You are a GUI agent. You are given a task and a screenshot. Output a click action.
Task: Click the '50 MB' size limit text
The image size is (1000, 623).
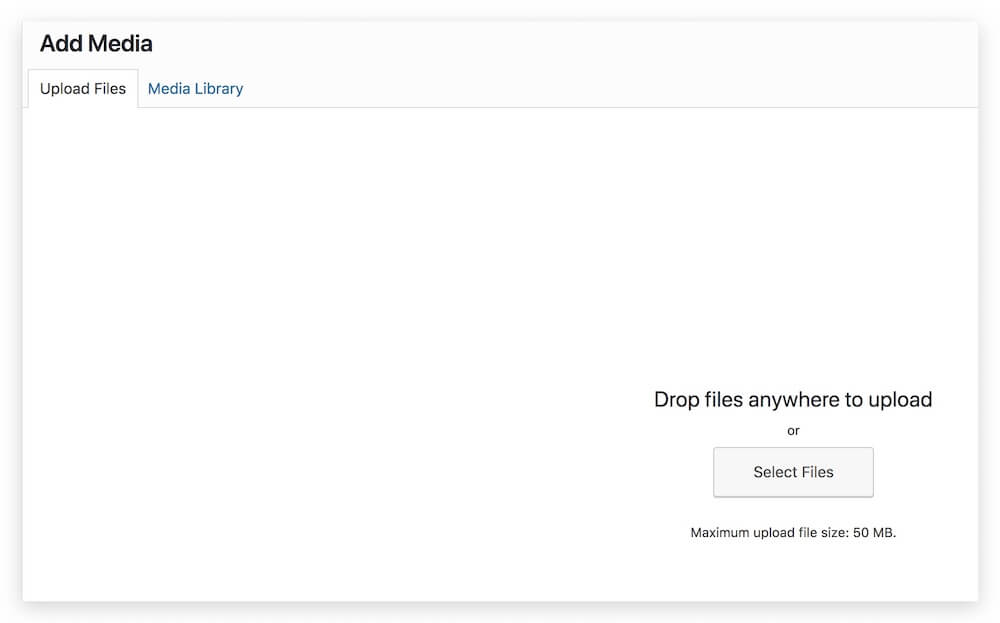[x=873, y=533]
